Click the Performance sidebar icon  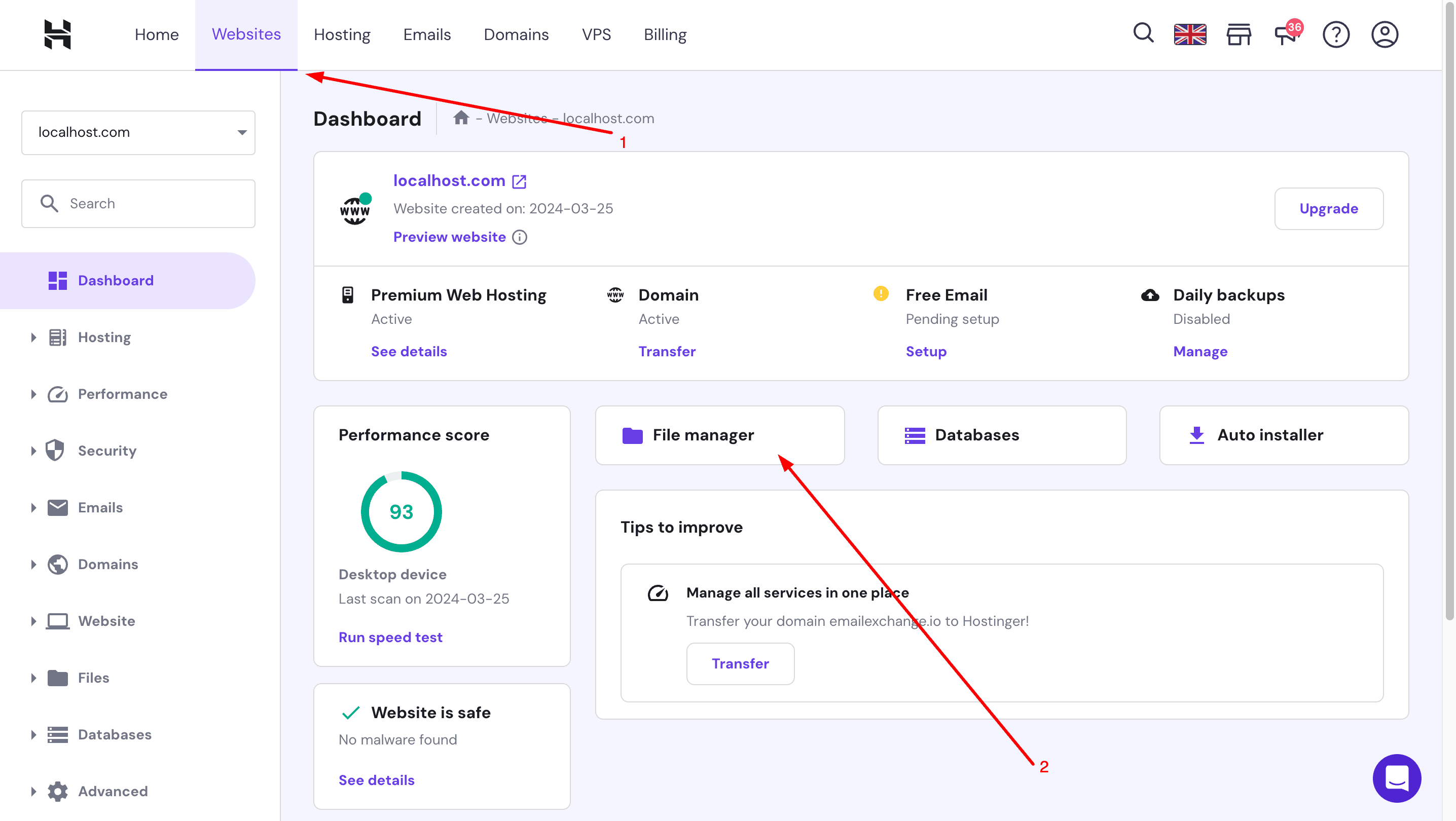pos(56,393)
